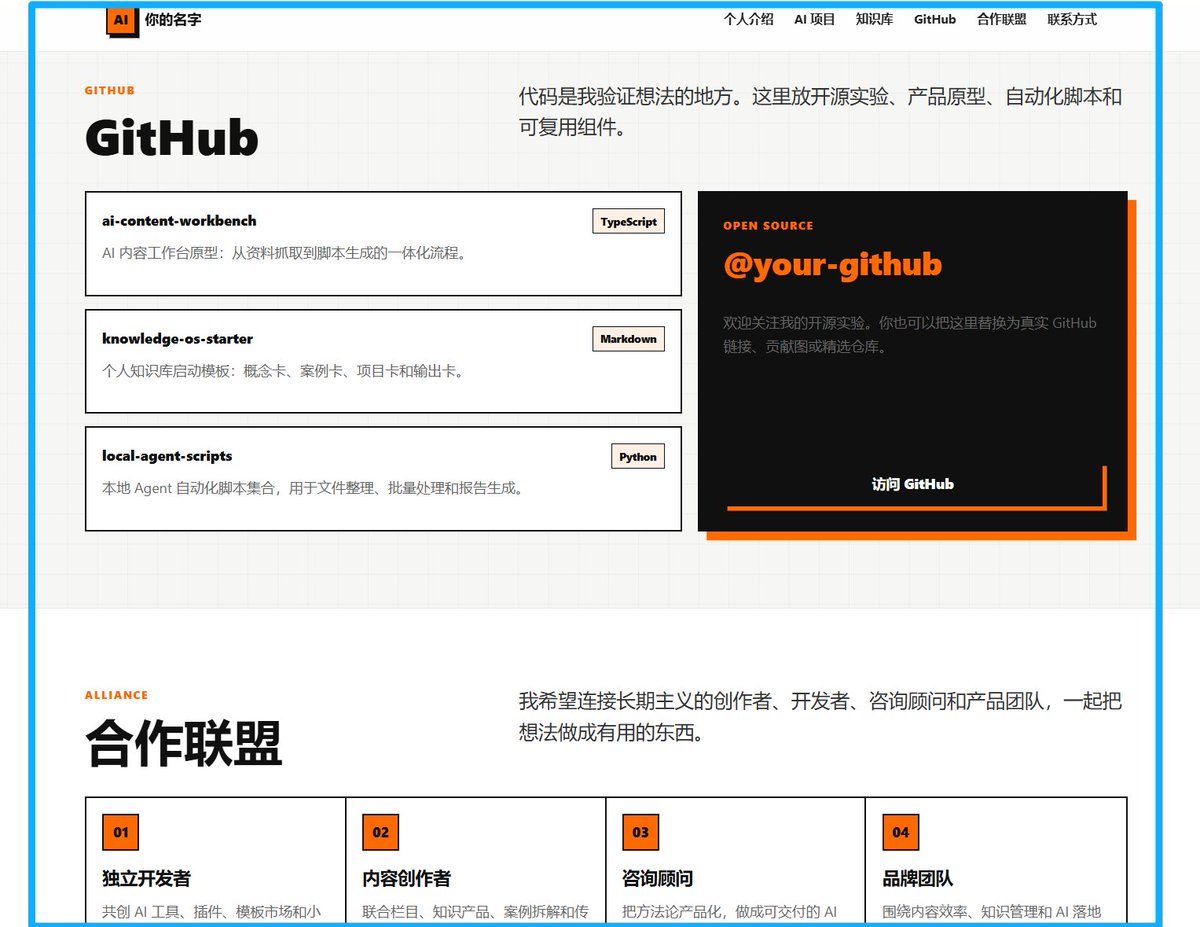The width and height of the screenshot is (1200, 927).
Task: Select the 02 badge on 内容创作者 card
Action: pos(381,832)
